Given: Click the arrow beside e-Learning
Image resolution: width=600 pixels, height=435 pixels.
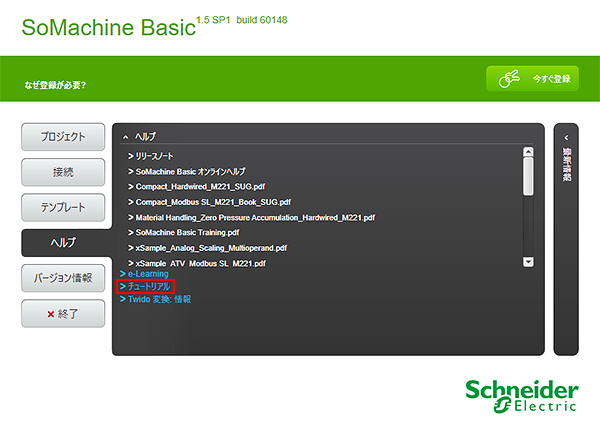Looking at the screenshot, I should point(123,274).
